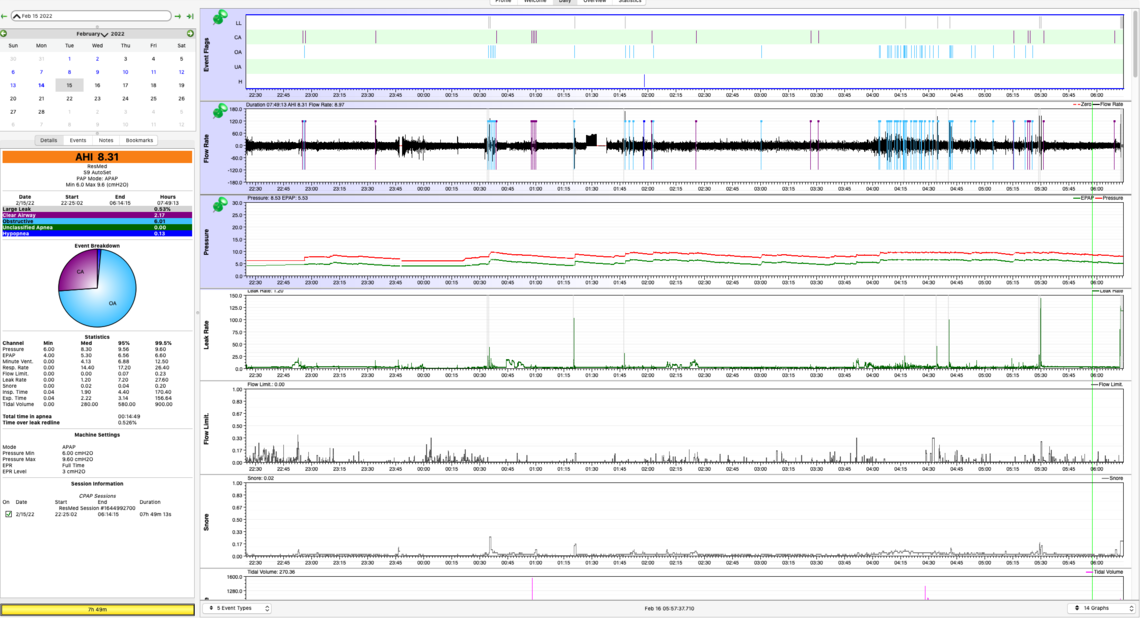This screenshot has height=619, width=1140.
Task: Click the Tidal Volume statistics row label
Action: tap(18, 404)
